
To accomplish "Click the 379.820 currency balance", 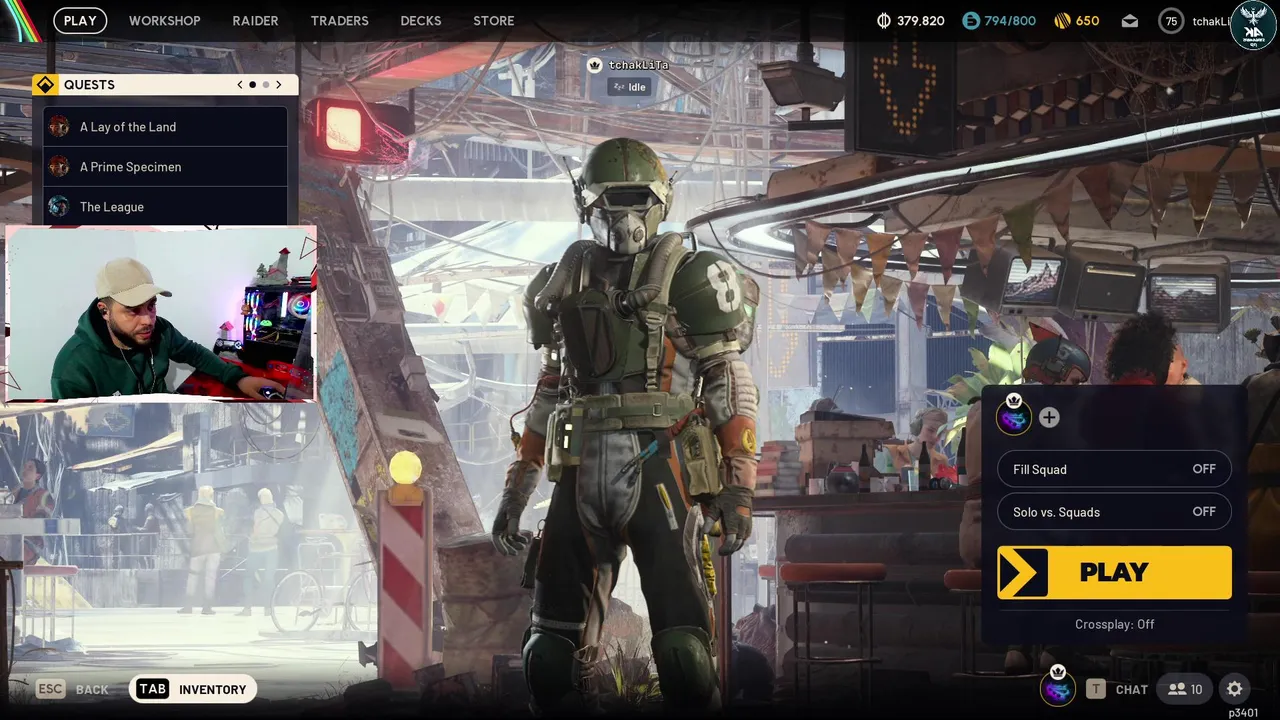I will coord(921,21).
